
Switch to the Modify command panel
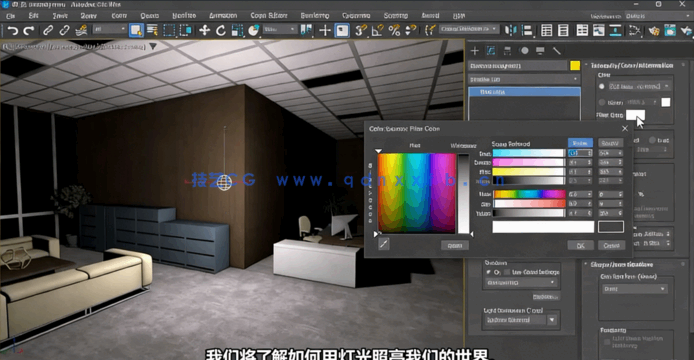coord(491,51)
